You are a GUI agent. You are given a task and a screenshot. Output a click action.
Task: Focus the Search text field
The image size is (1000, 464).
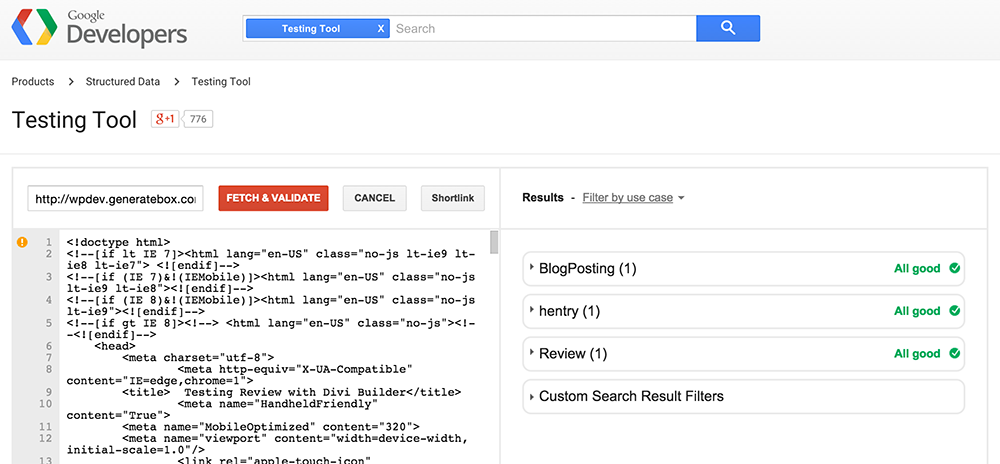[x=543, y=29]
